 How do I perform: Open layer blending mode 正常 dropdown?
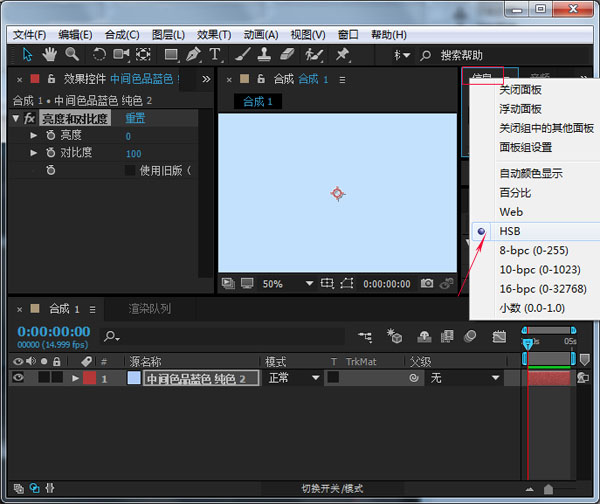click(293, 378)
